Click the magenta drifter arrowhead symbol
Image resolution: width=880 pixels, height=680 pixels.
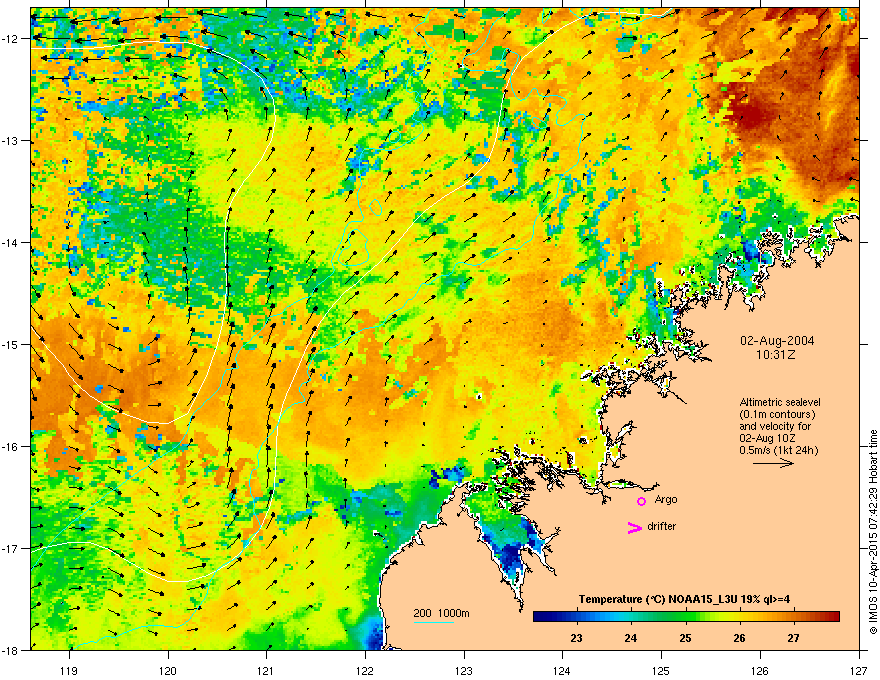634,527
